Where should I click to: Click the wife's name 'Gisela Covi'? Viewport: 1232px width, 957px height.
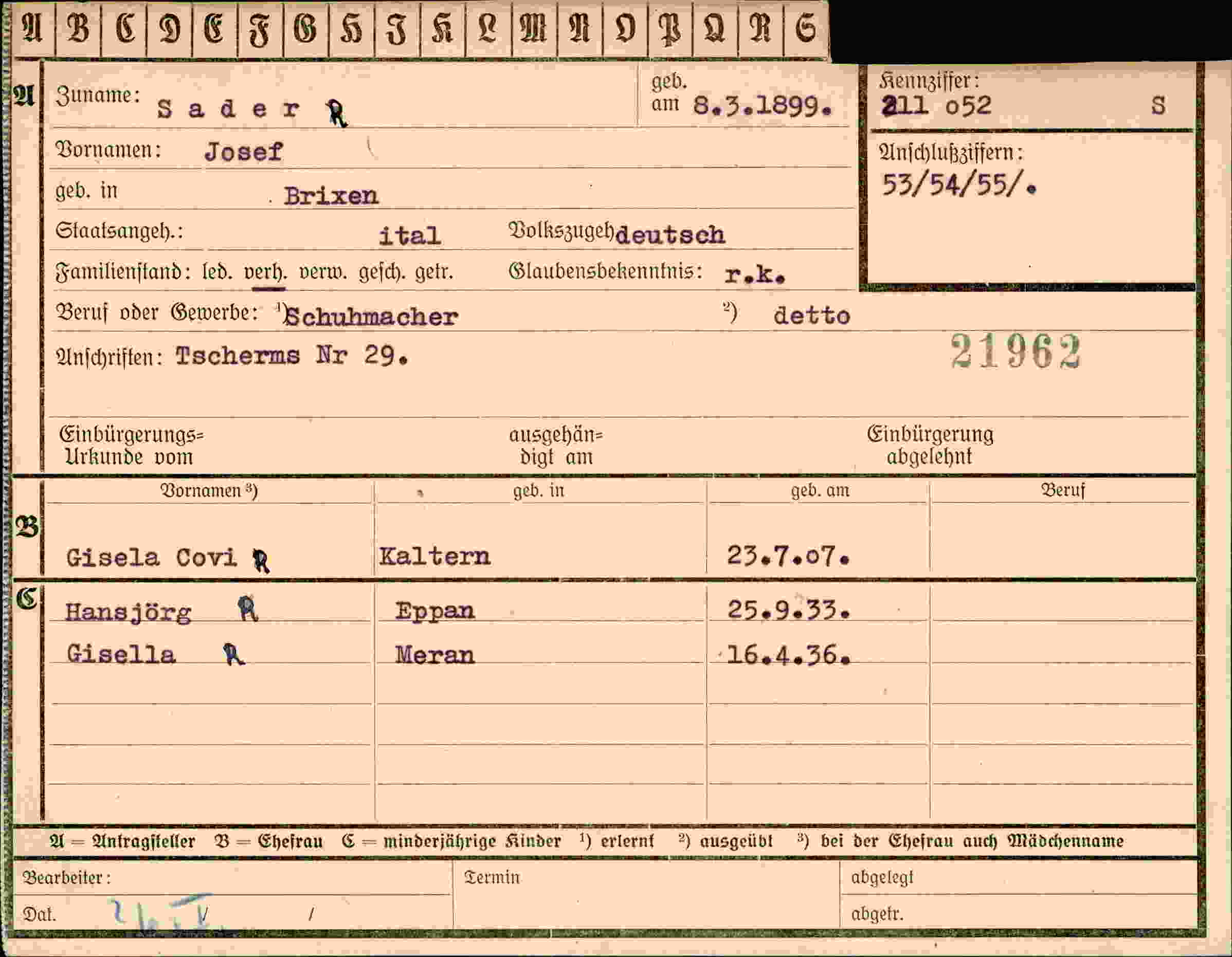(x=151, y=558)
